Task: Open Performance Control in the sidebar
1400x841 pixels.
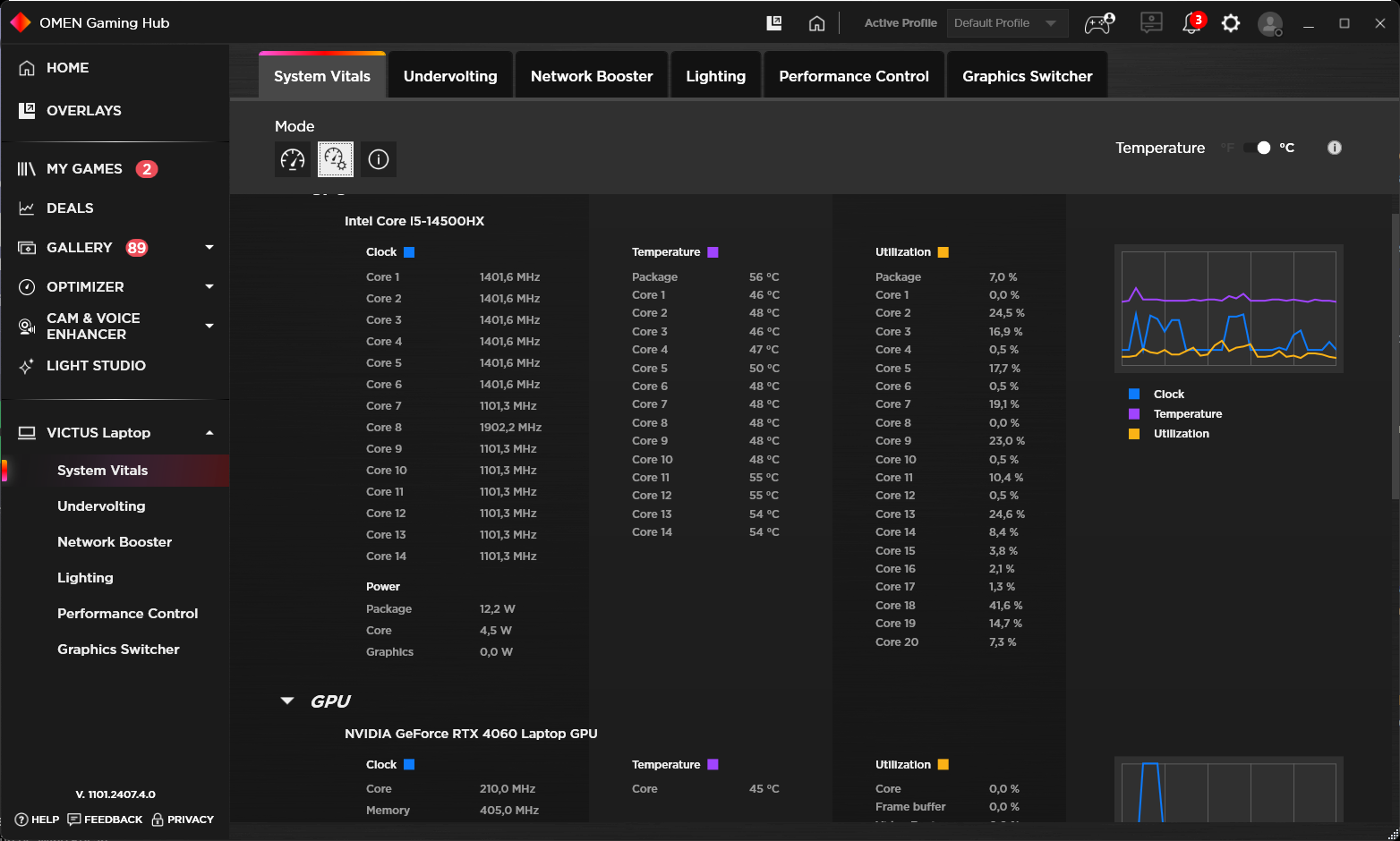Action: pyautogui.click(x=127, y=614)
